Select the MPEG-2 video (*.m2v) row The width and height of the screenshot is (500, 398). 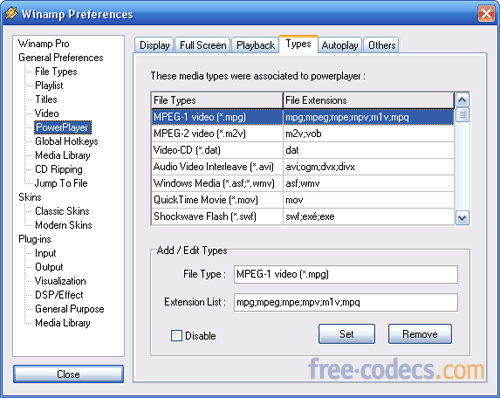302,134
